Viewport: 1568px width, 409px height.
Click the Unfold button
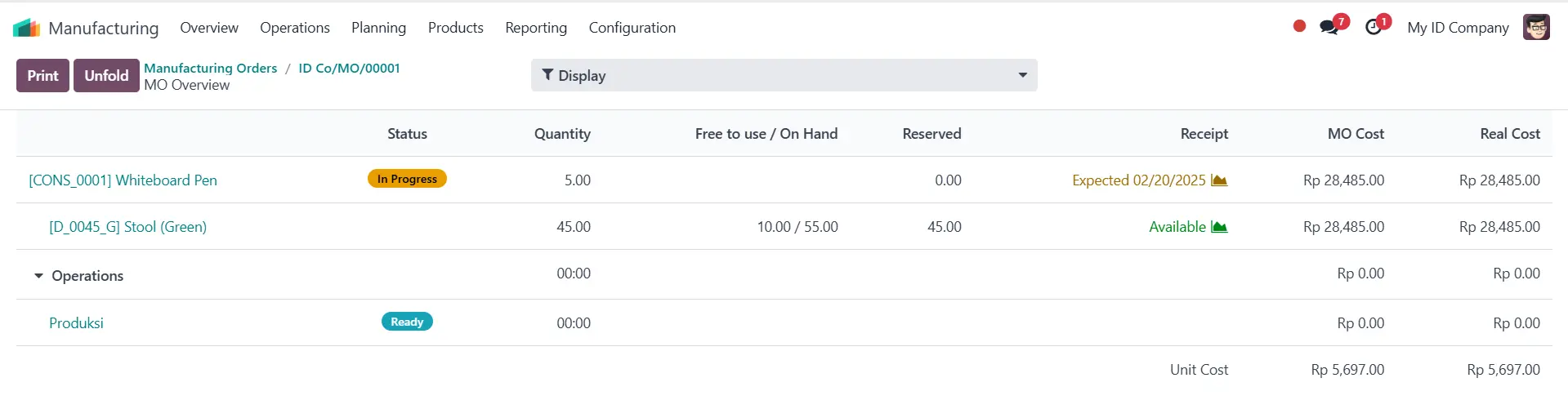(x=106, y=75)
